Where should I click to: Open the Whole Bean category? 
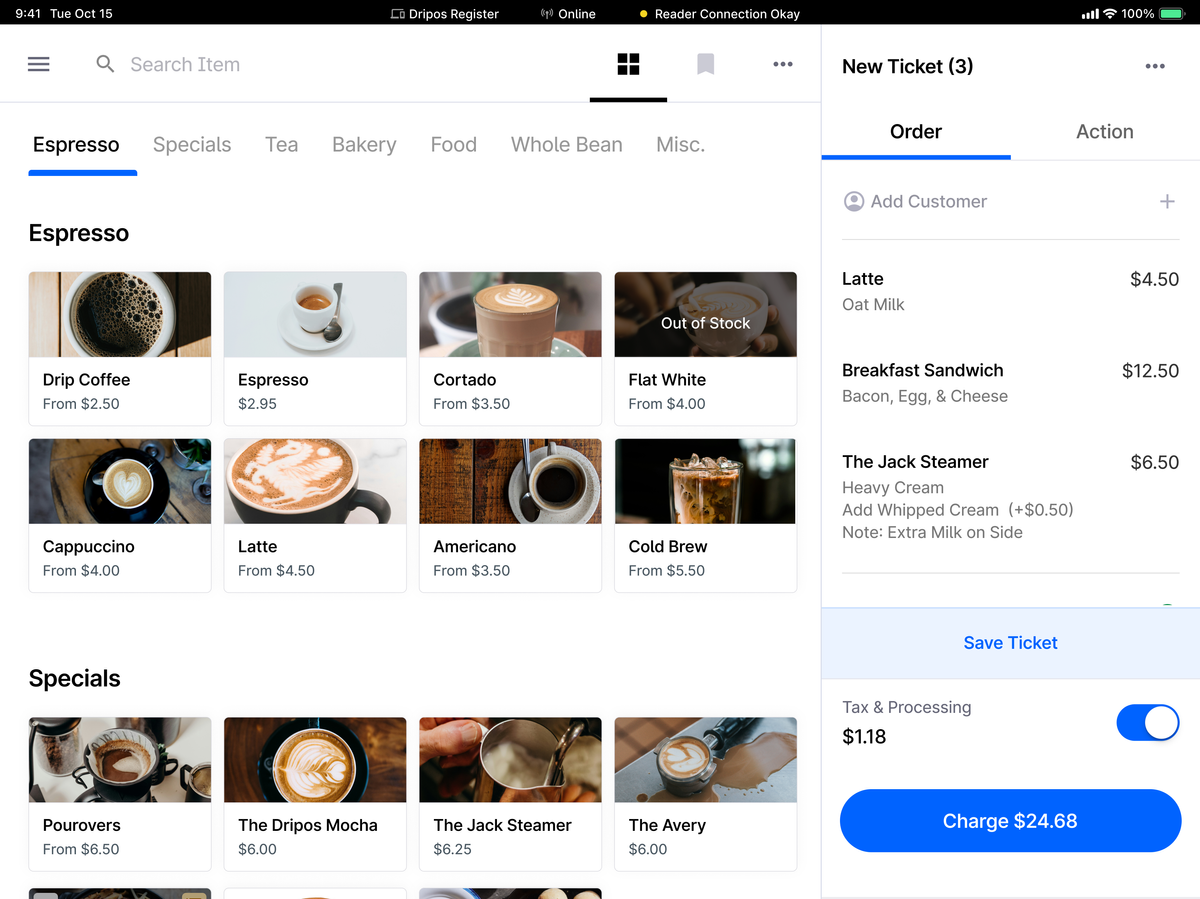(x=566, y=144)
